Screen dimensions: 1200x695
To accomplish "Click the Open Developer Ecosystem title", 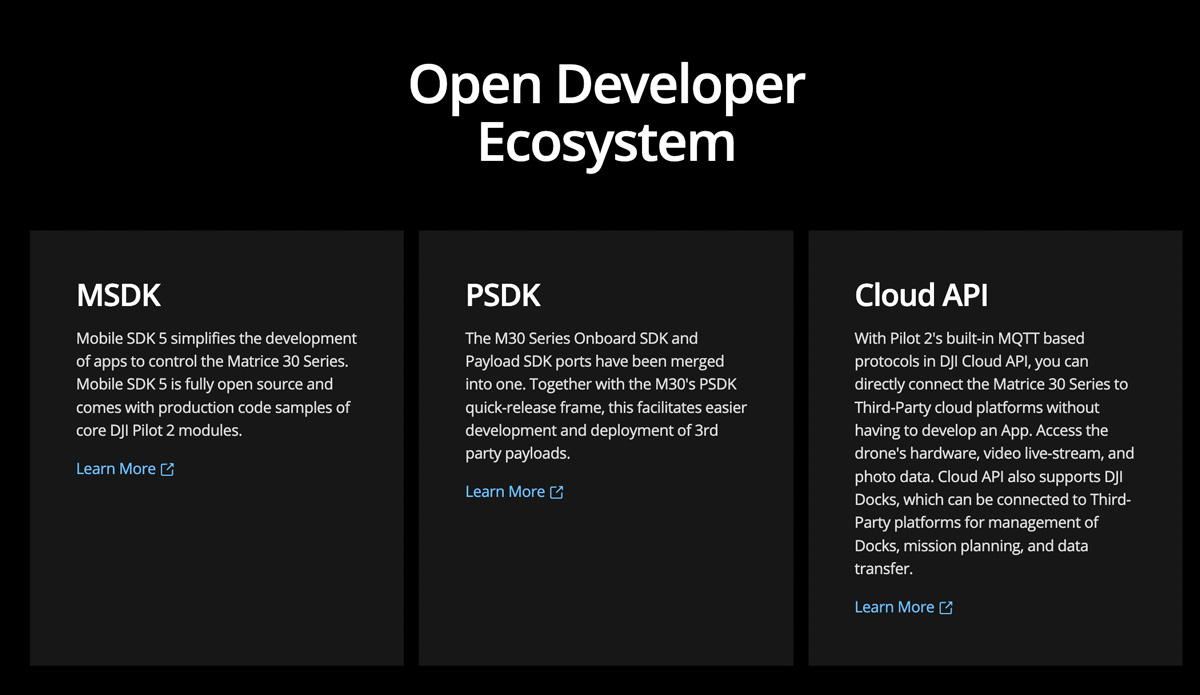I will tap(606, 113).
